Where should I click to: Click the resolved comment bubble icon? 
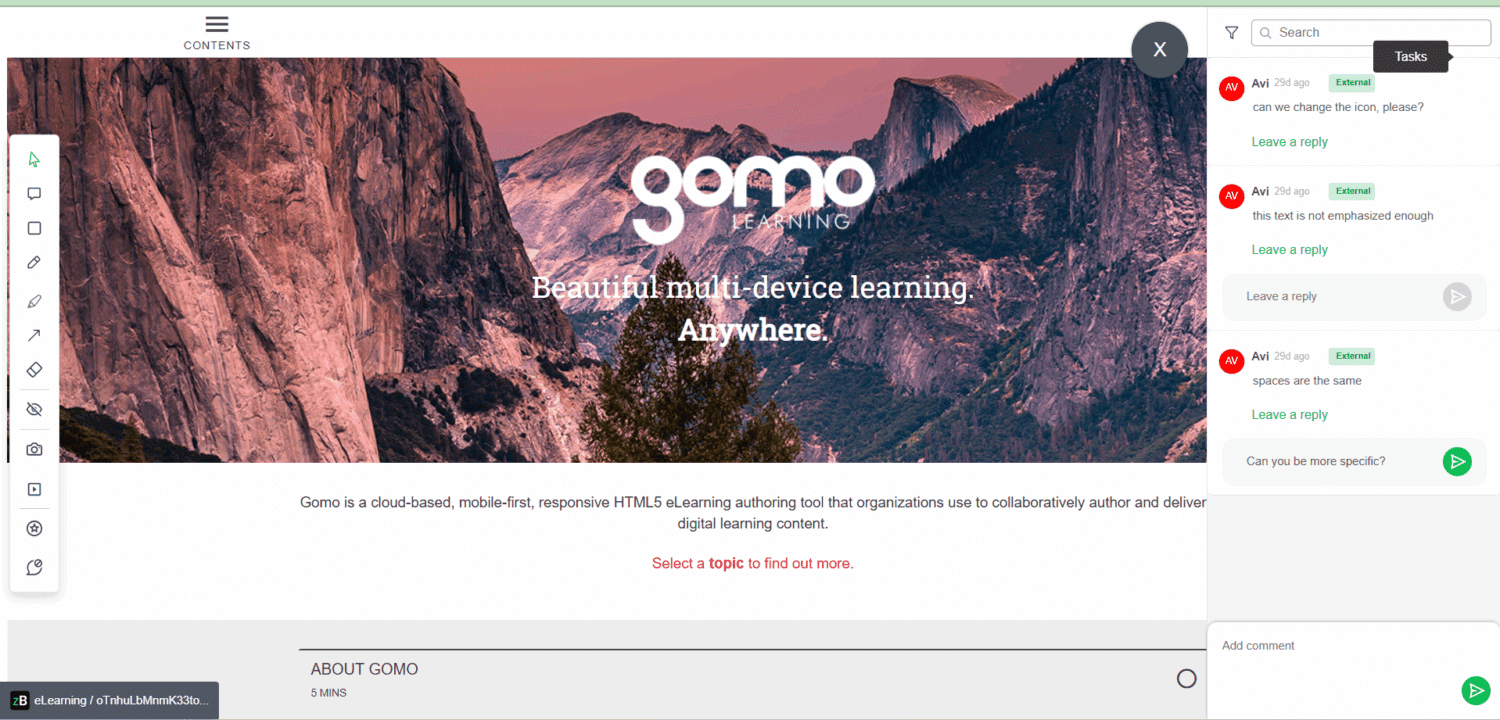[34, 568]
